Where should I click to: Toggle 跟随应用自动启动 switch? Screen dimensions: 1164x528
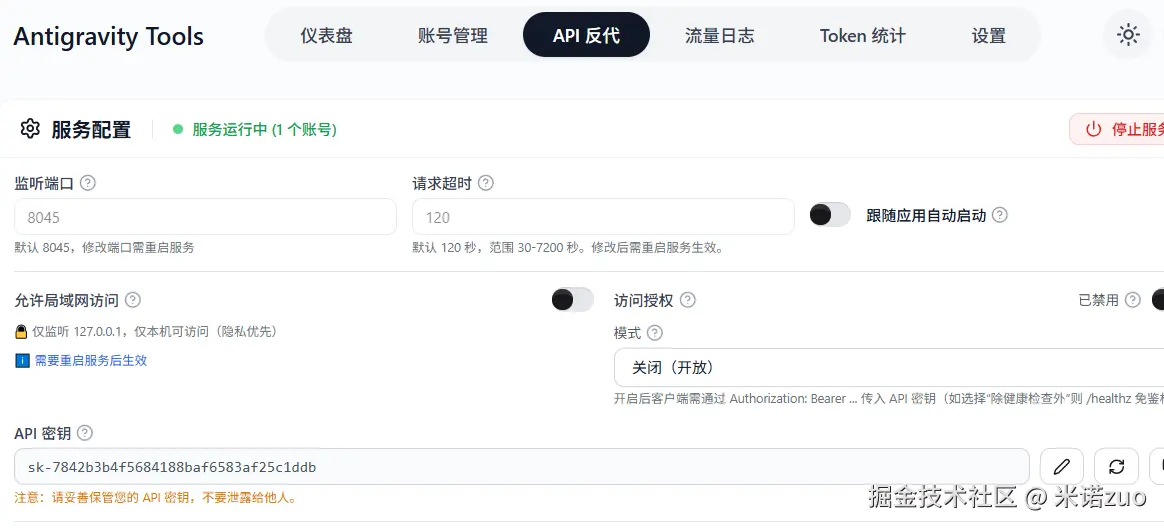pos(830,215)
